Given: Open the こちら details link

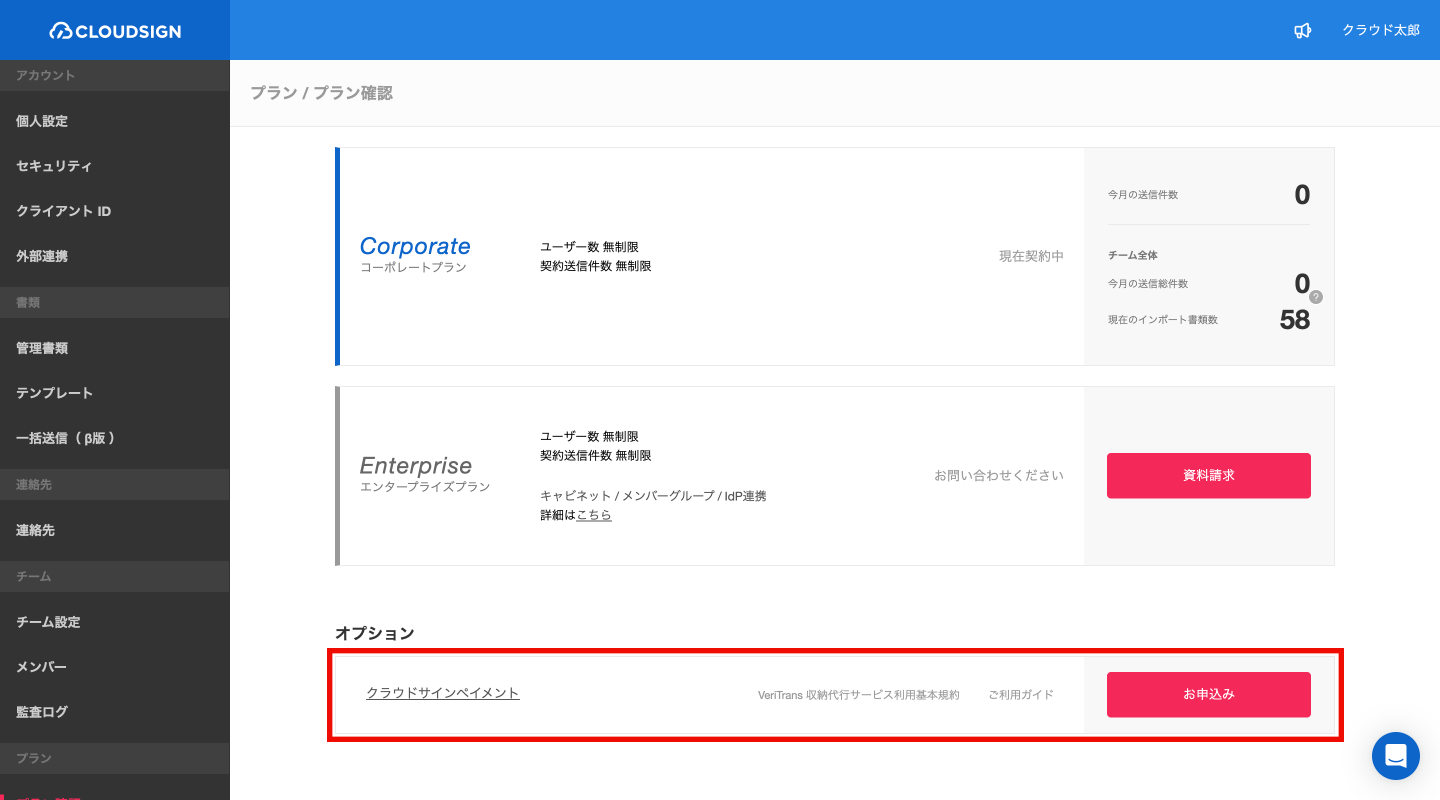Looking at the screenshot, I should [594, 515].
